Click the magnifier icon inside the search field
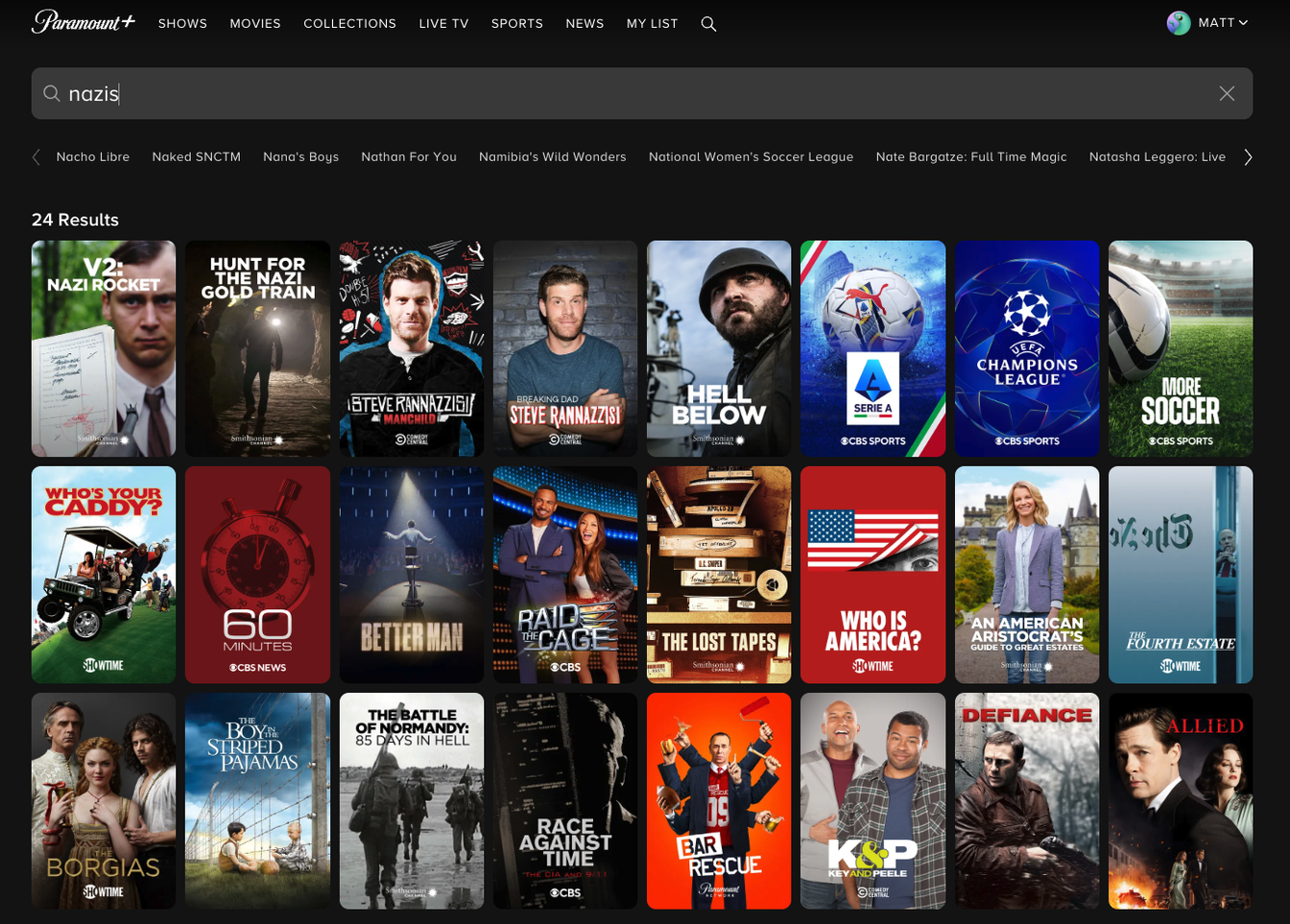The width and height of the screenshot is (1290, 924). pos(52,93)
